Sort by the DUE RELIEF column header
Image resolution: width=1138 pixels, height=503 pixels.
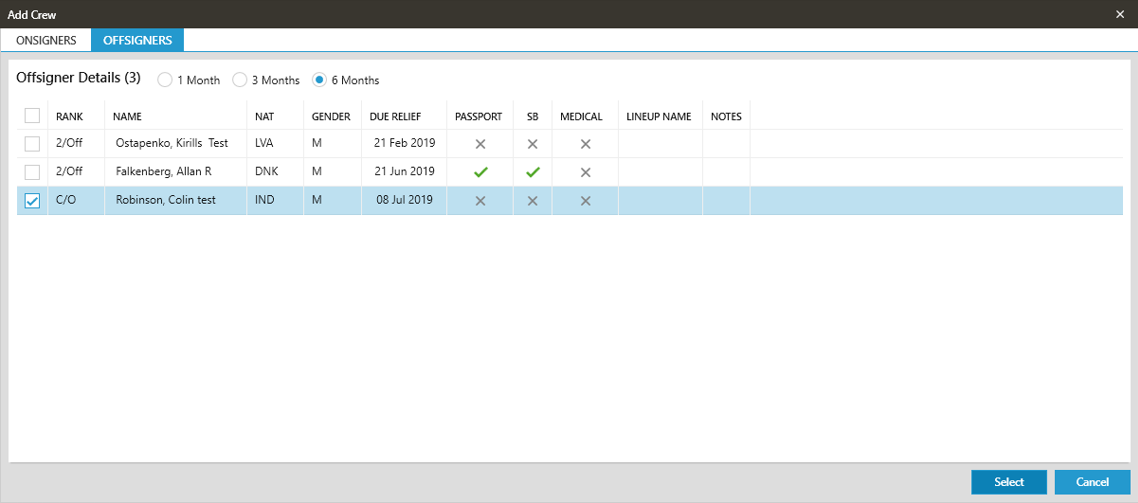tap(395, 117)
